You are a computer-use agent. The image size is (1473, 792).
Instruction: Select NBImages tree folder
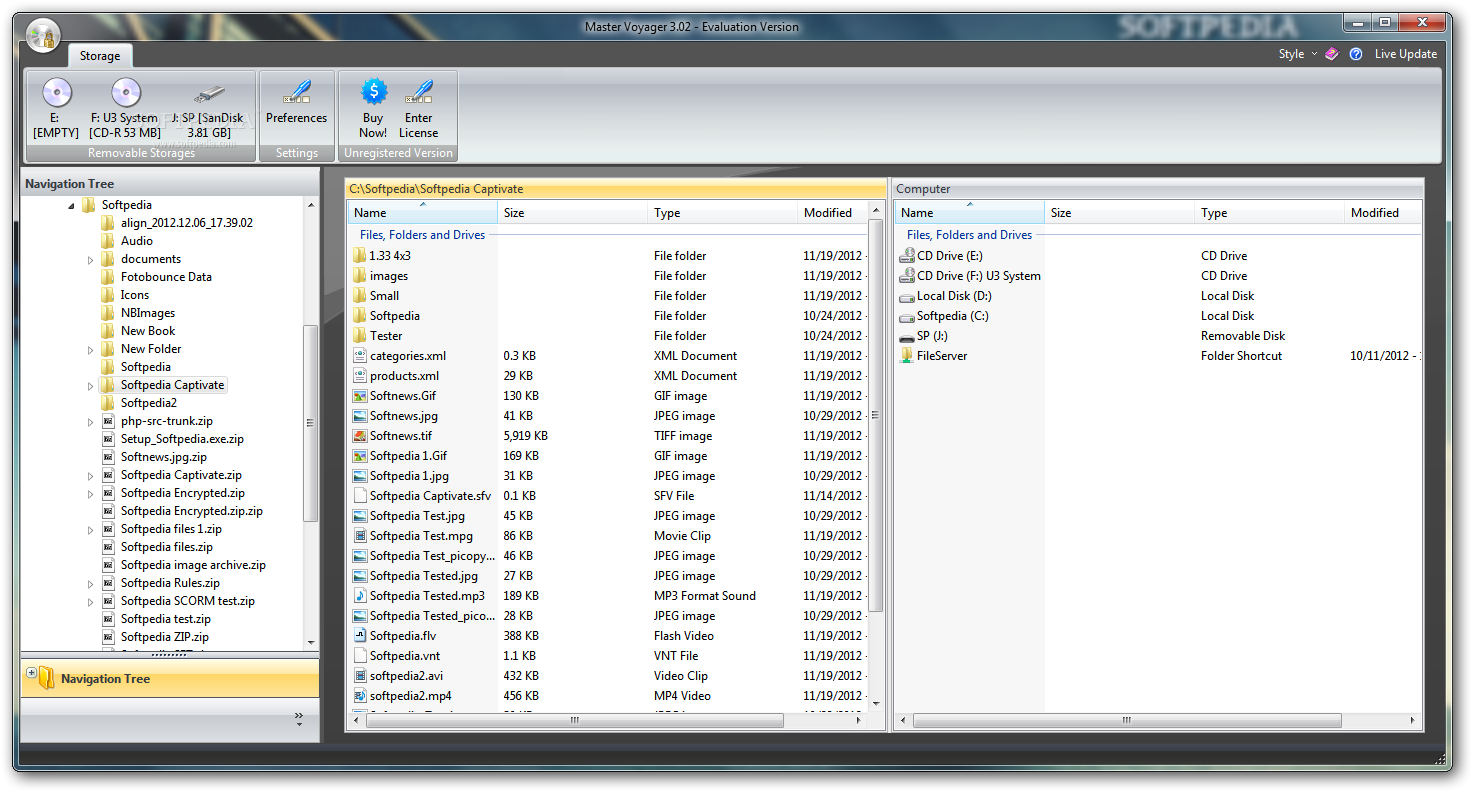(148, 313)
